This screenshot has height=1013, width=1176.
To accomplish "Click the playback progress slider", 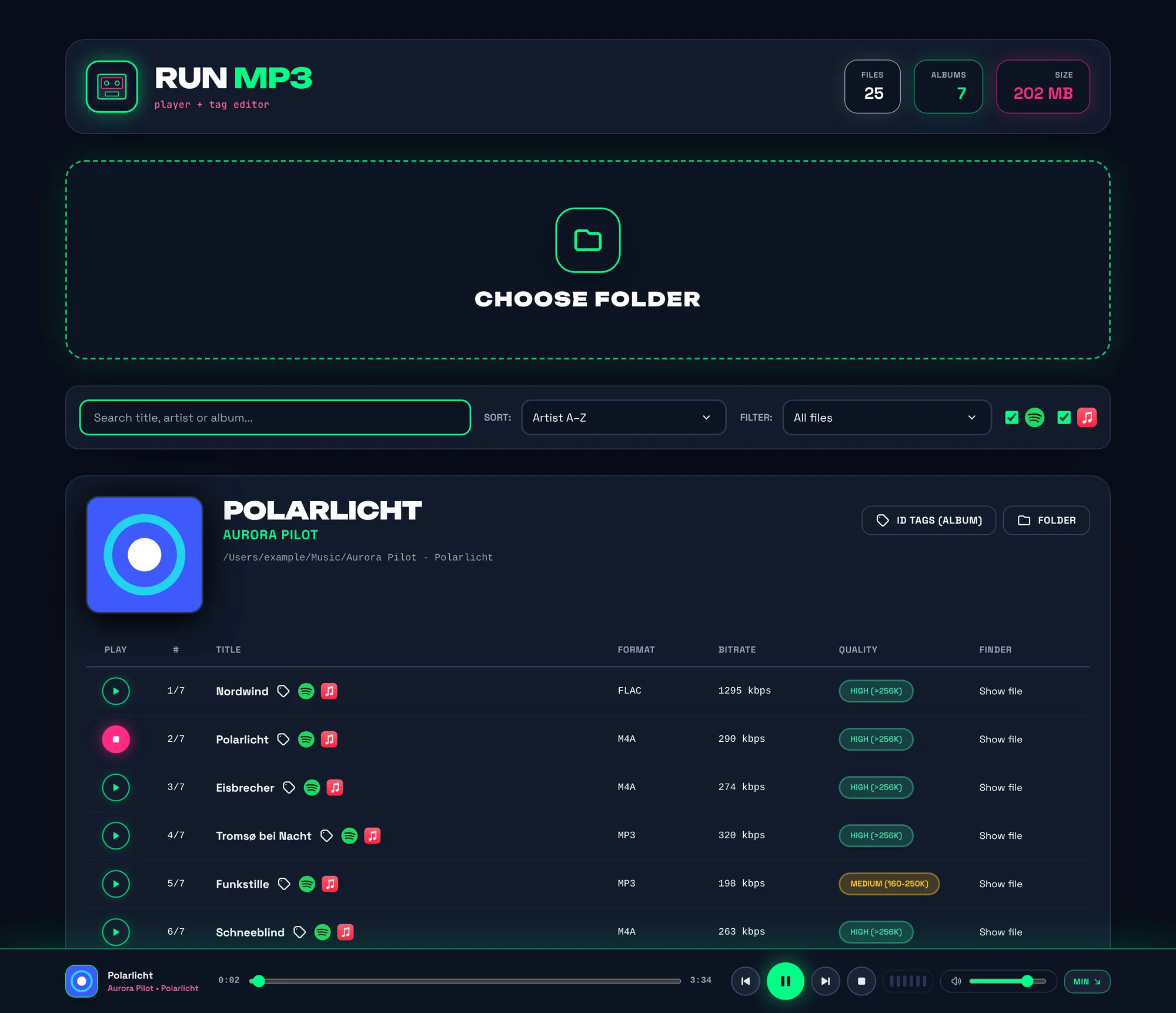I will pos(465,981).
